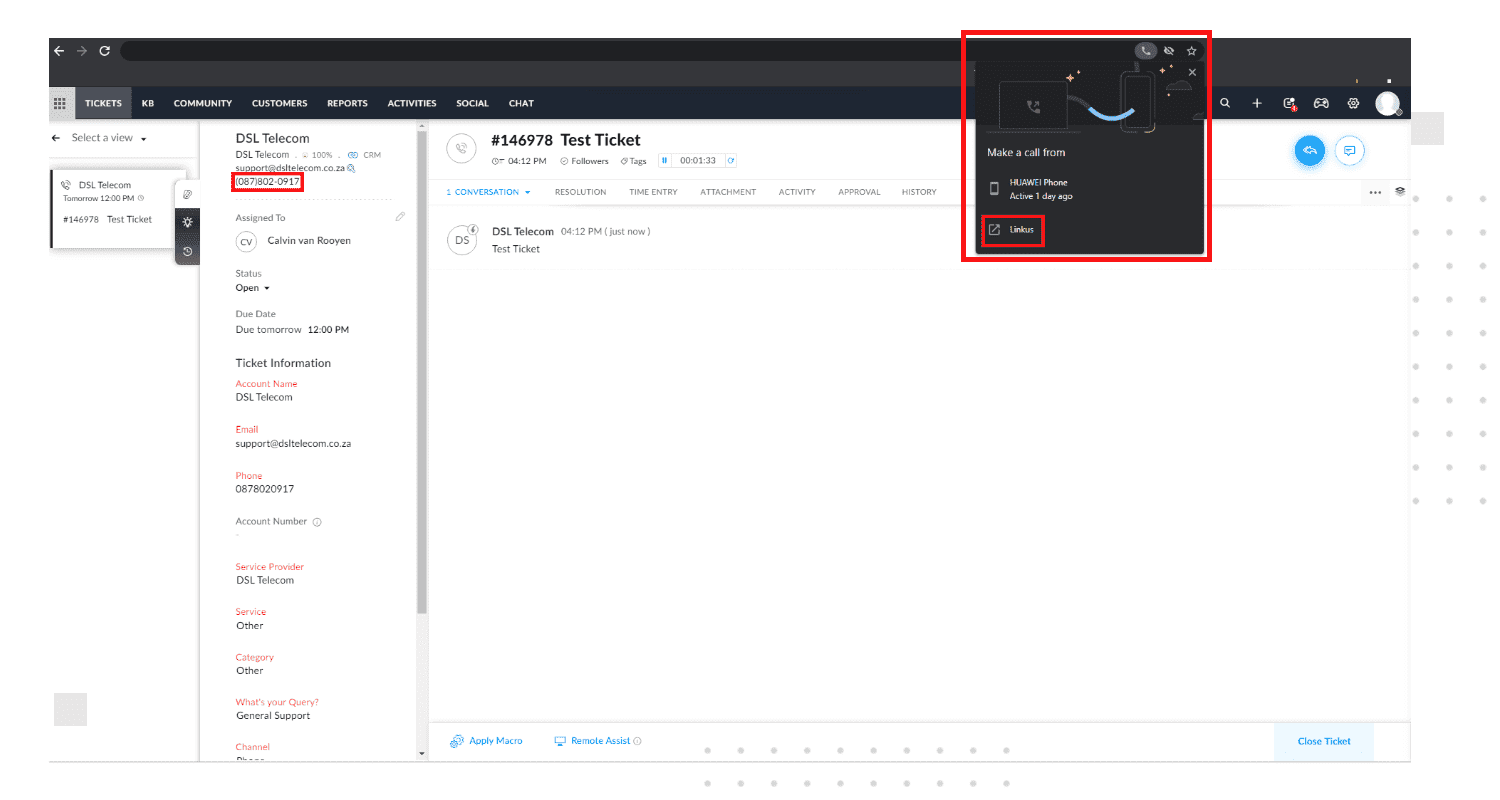Go back in the browser
The width and height of the screenshot is (1500, 800).
click(59, 50)
